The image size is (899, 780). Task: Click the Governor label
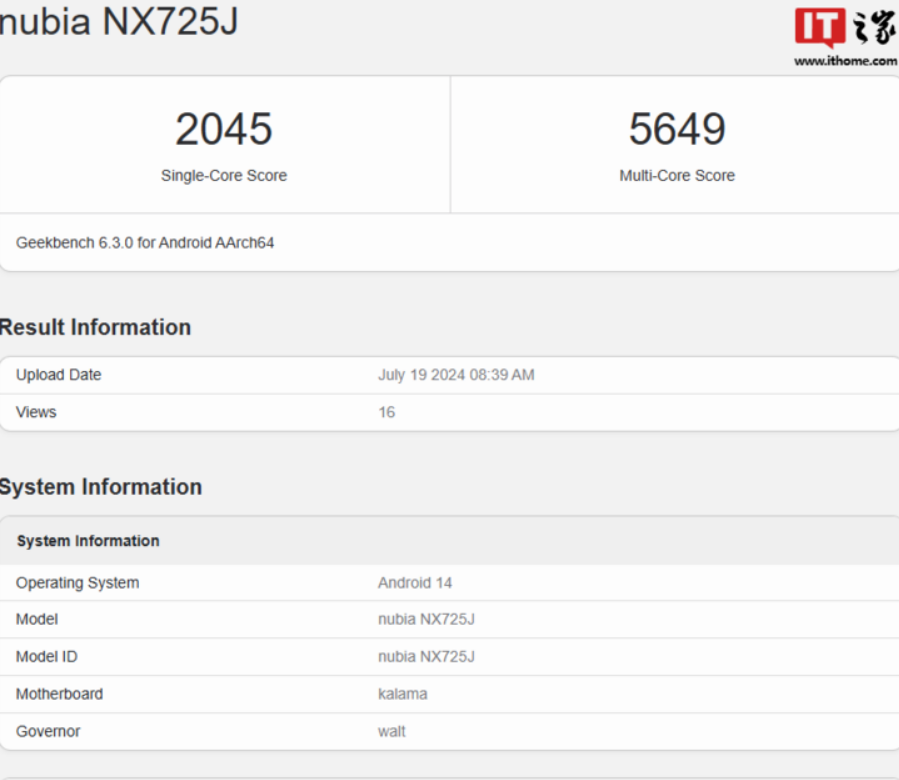pos(48,731)
